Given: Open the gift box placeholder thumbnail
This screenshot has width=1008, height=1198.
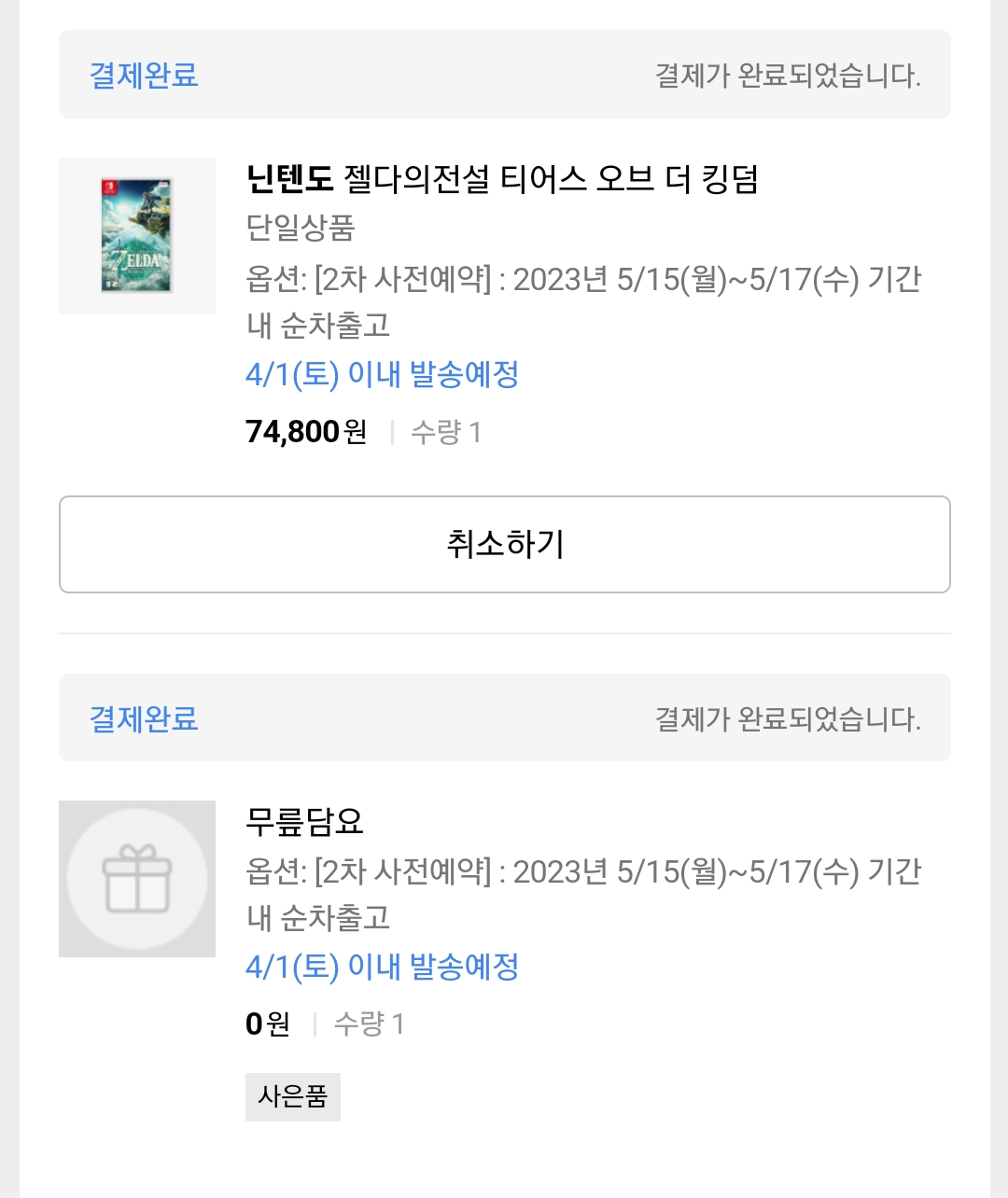Looking at the screenshot, I should pos(137,879).
